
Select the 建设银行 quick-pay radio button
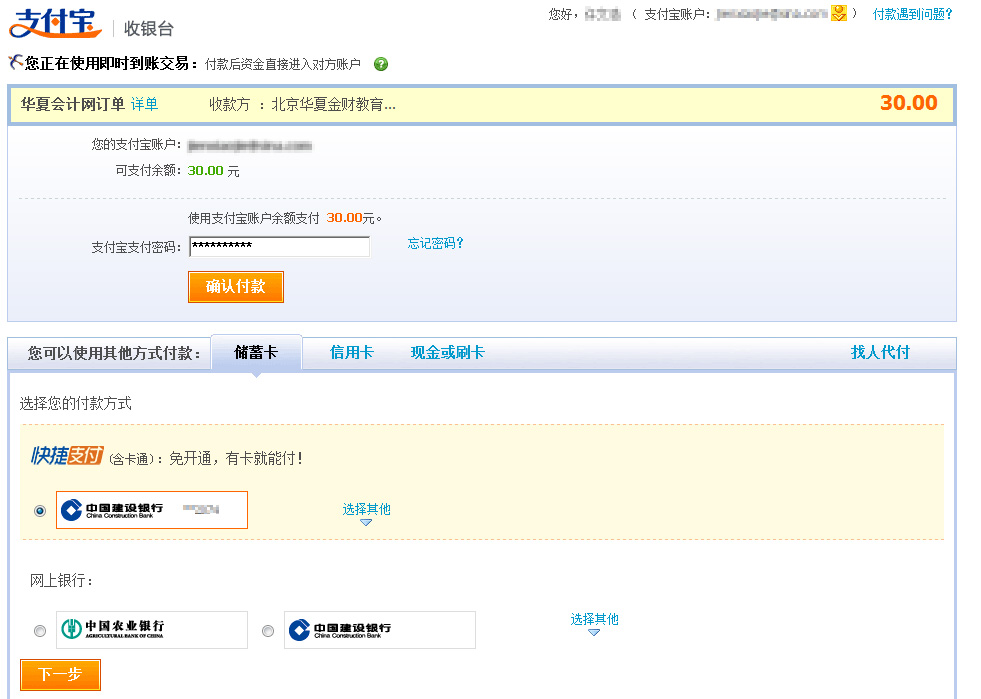pos(40,511)
